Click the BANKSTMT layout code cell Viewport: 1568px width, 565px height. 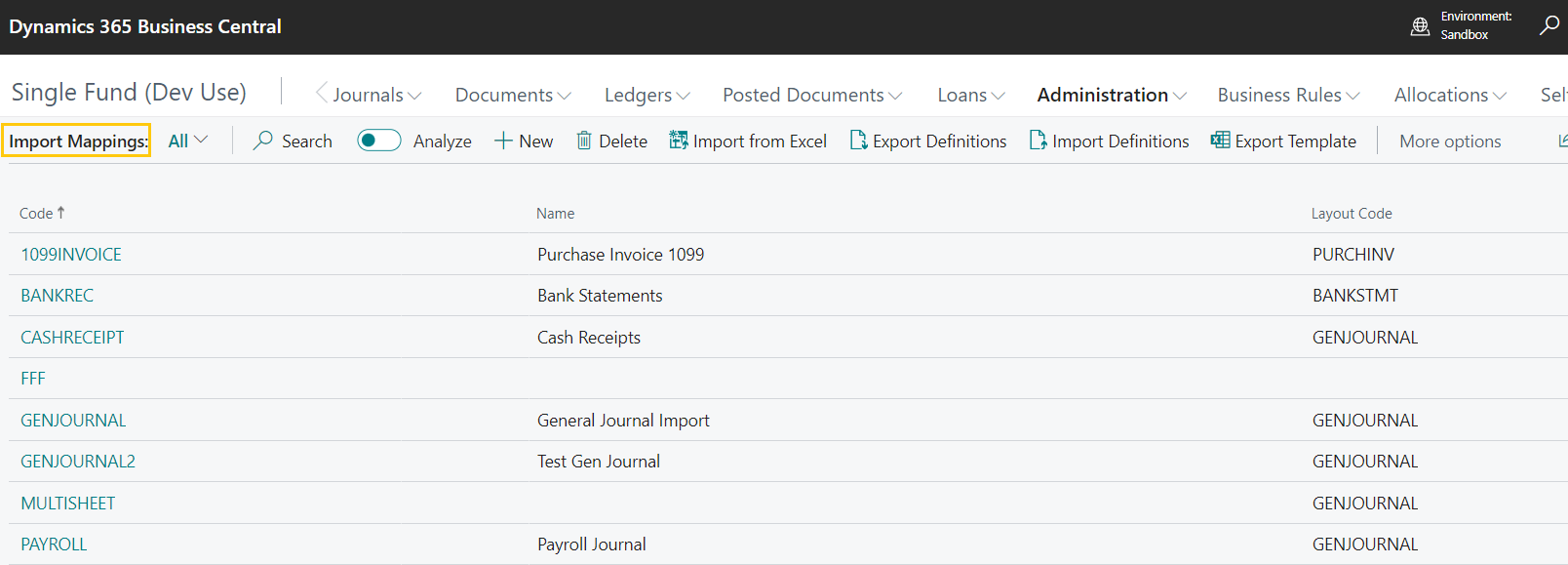point(1355,295)
